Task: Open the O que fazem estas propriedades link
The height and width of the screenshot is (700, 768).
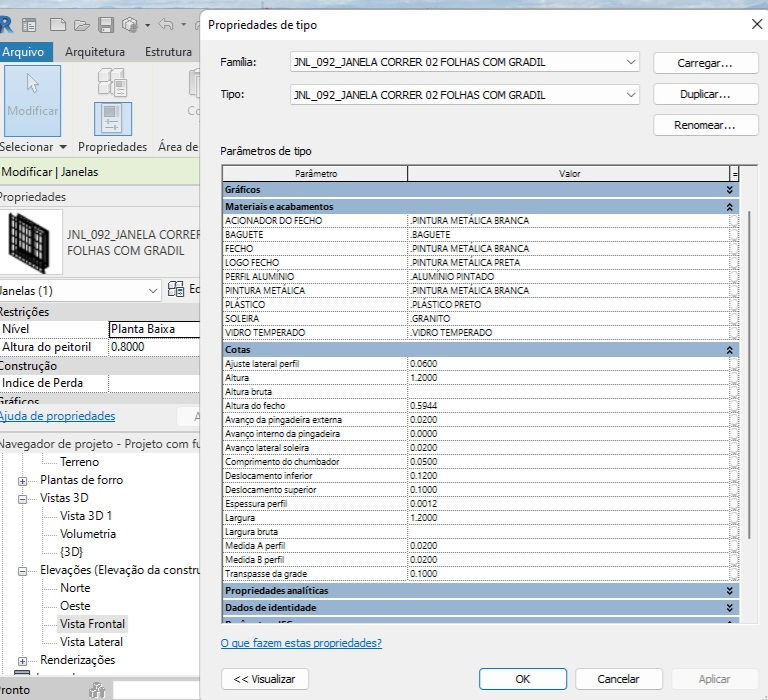Action: [x=301, y=643]
